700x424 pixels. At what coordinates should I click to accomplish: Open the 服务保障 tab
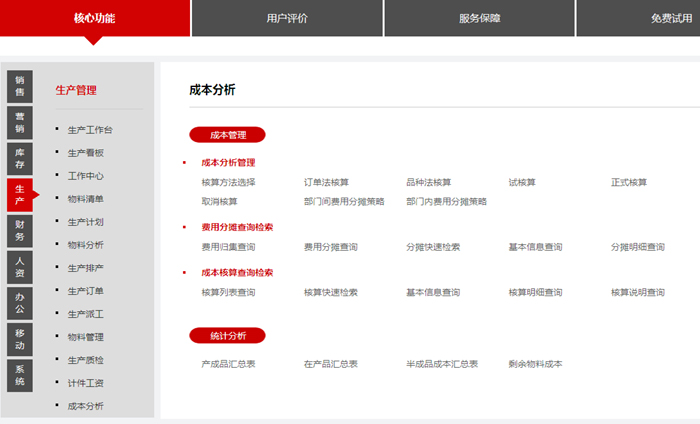point(479,18)
